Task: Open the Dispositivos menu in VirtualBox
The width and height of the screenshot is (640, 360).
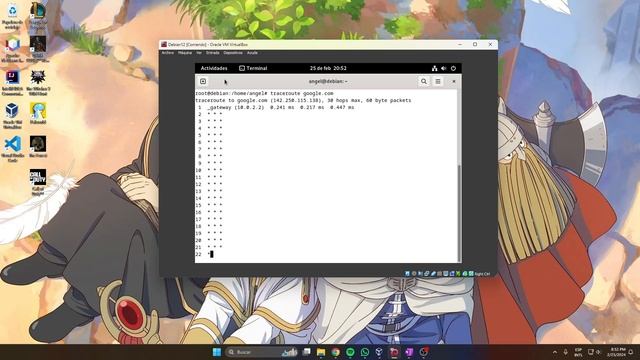Action: pyautogui.click(x=233, y=53)
